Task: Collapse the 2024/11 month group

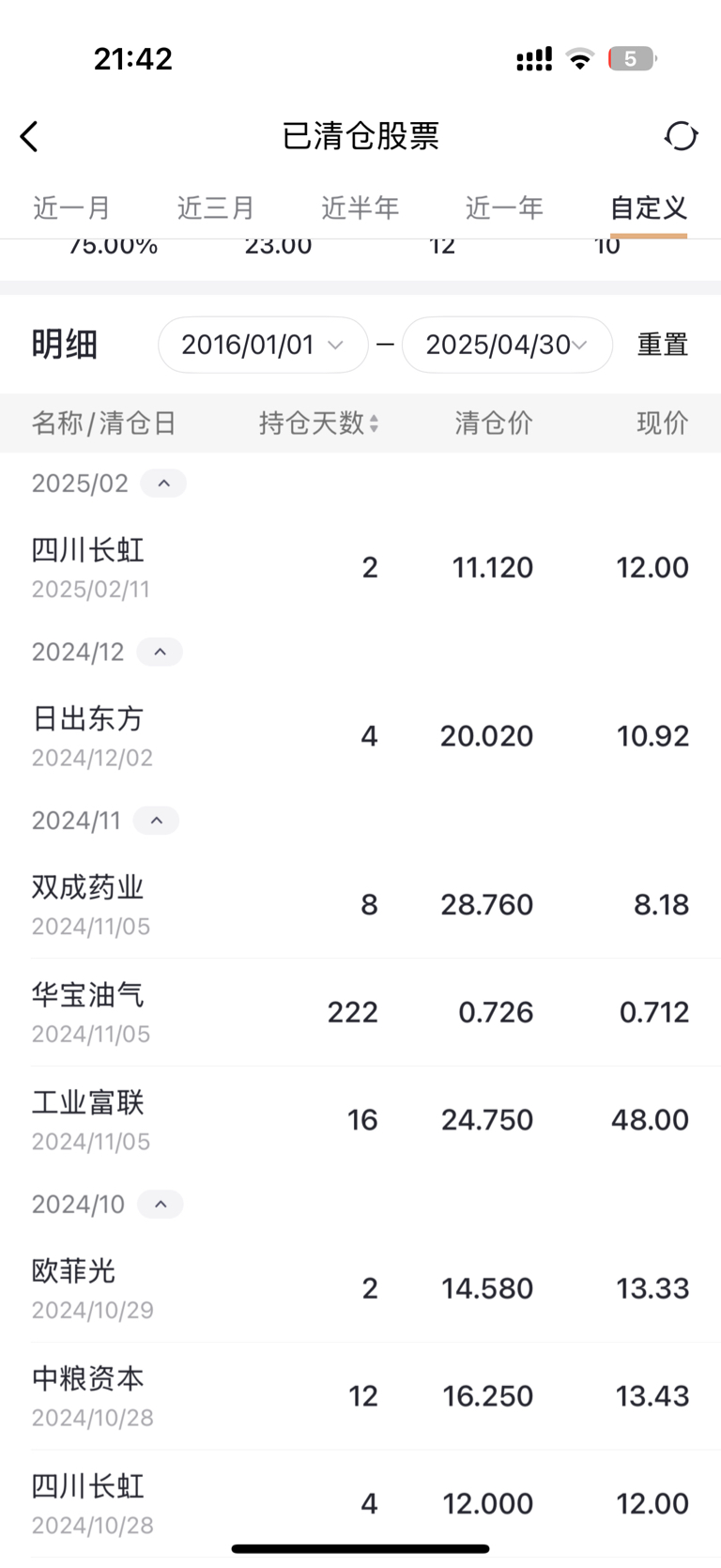Action: (156, 821)
